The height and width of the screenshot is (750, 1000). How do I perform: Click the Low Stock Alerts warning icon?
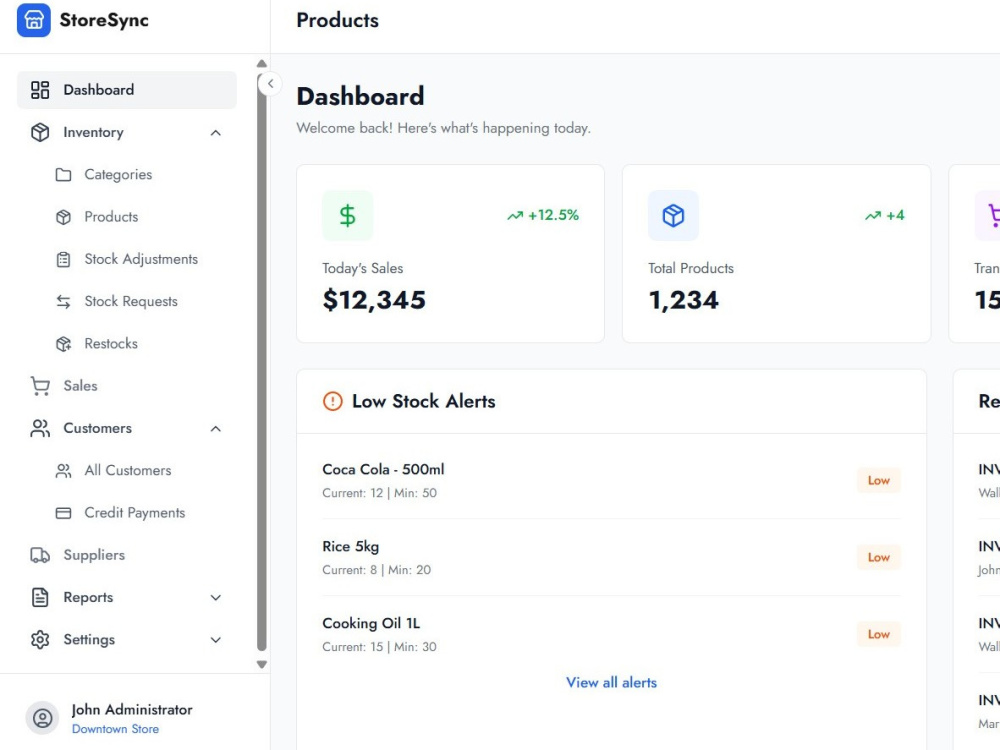(333, 401)
